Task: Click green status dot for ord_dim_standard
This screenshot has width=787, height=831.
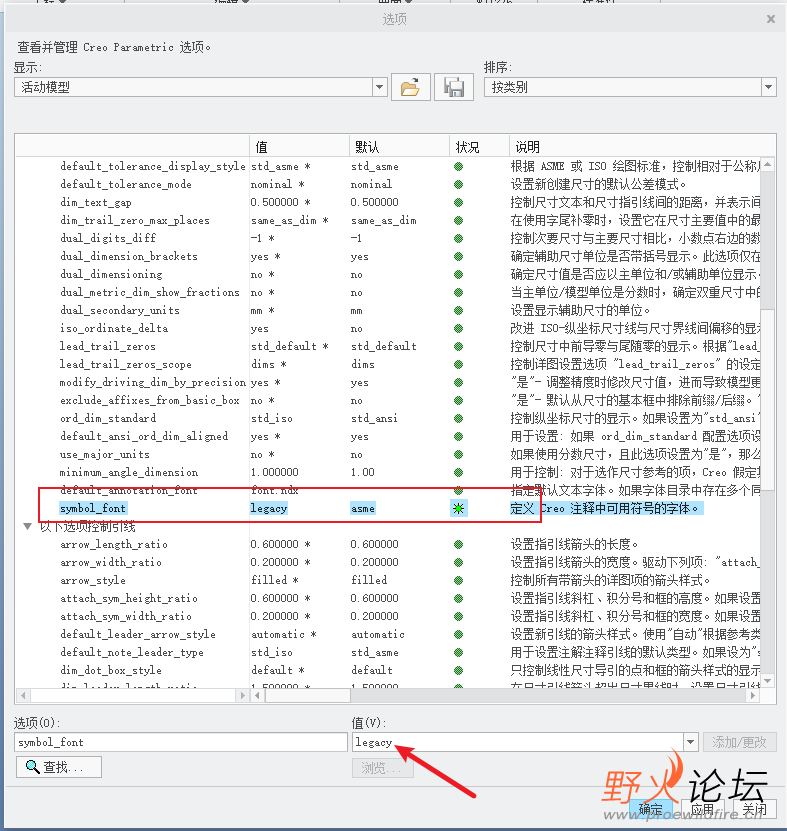Action: 458,419
